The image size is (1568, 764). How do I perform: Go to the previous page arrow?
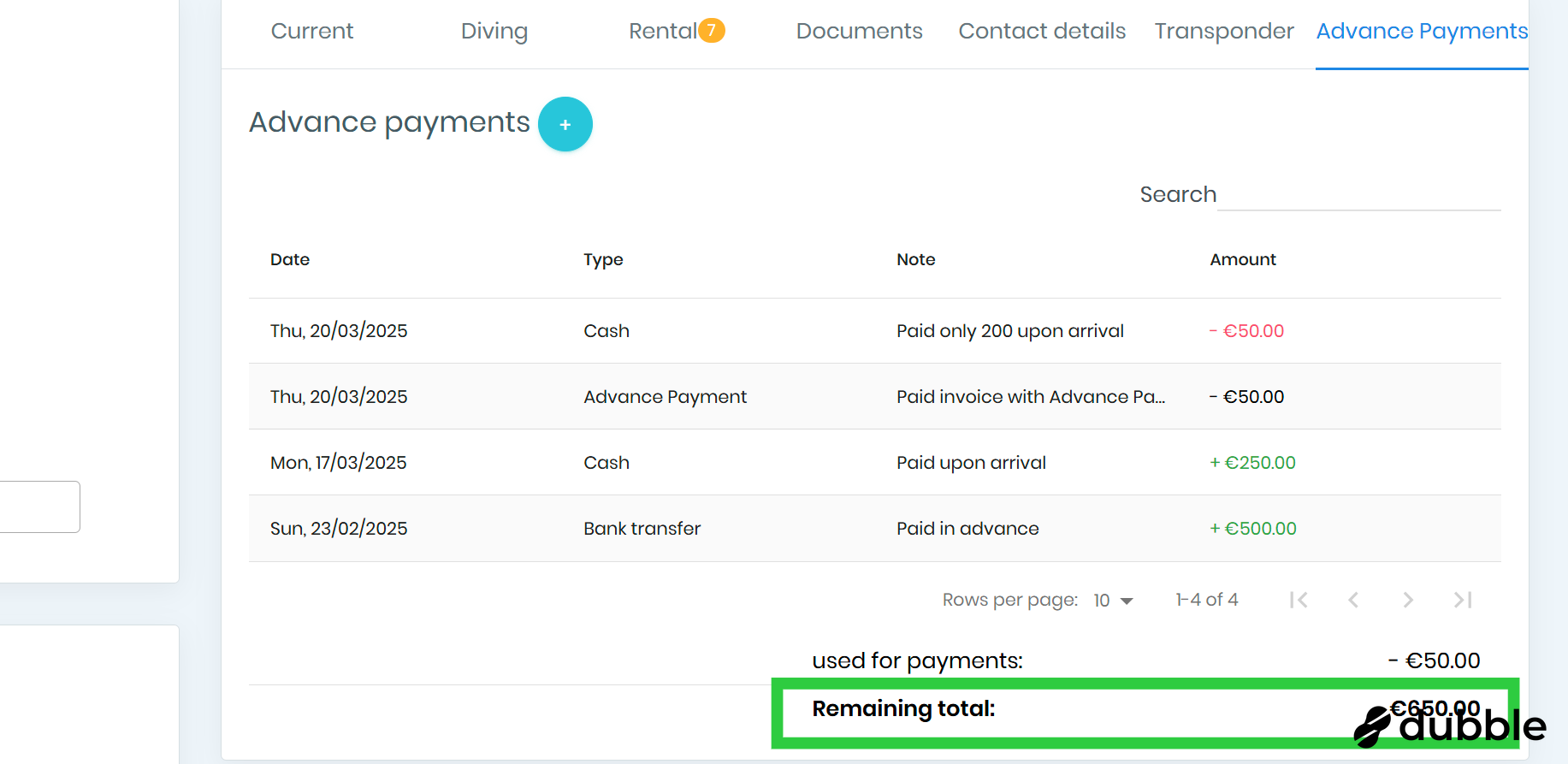tap(1353, 600)
